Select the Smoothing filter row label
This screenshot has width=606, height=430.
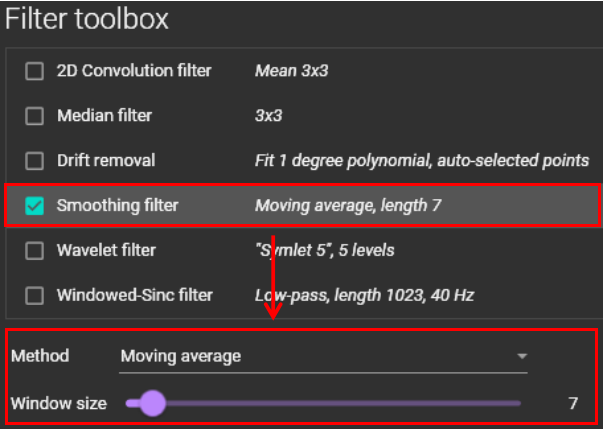point(117,206)
